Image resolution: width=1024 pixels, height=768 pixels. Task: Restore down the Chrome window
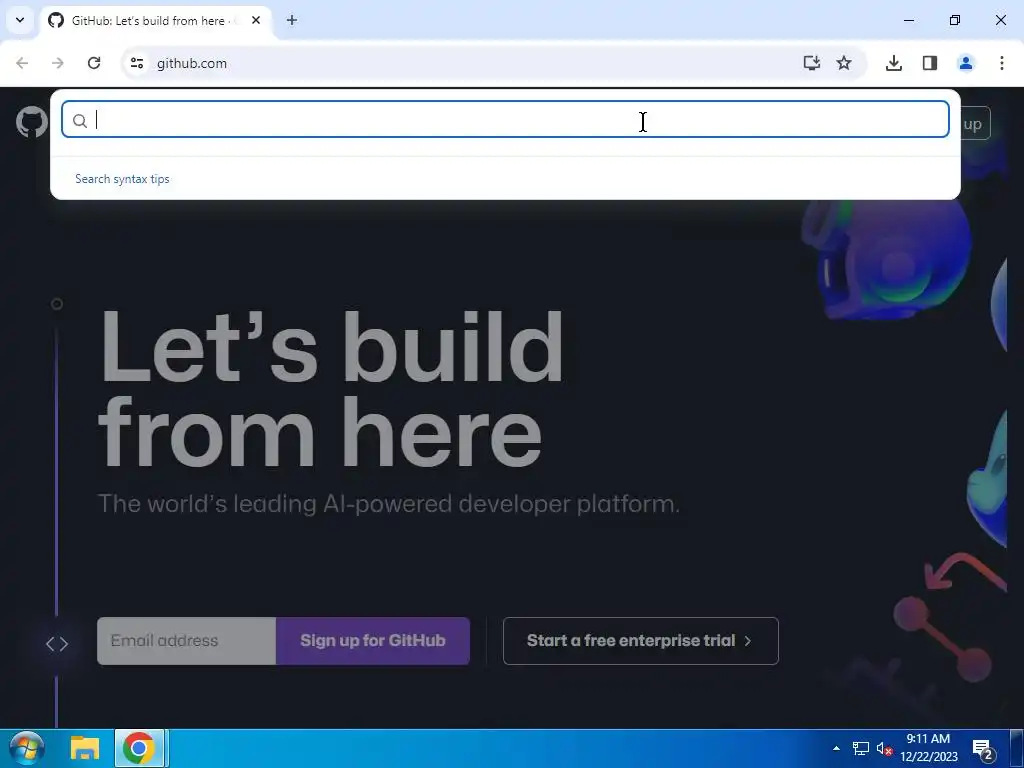click(955, 20)
